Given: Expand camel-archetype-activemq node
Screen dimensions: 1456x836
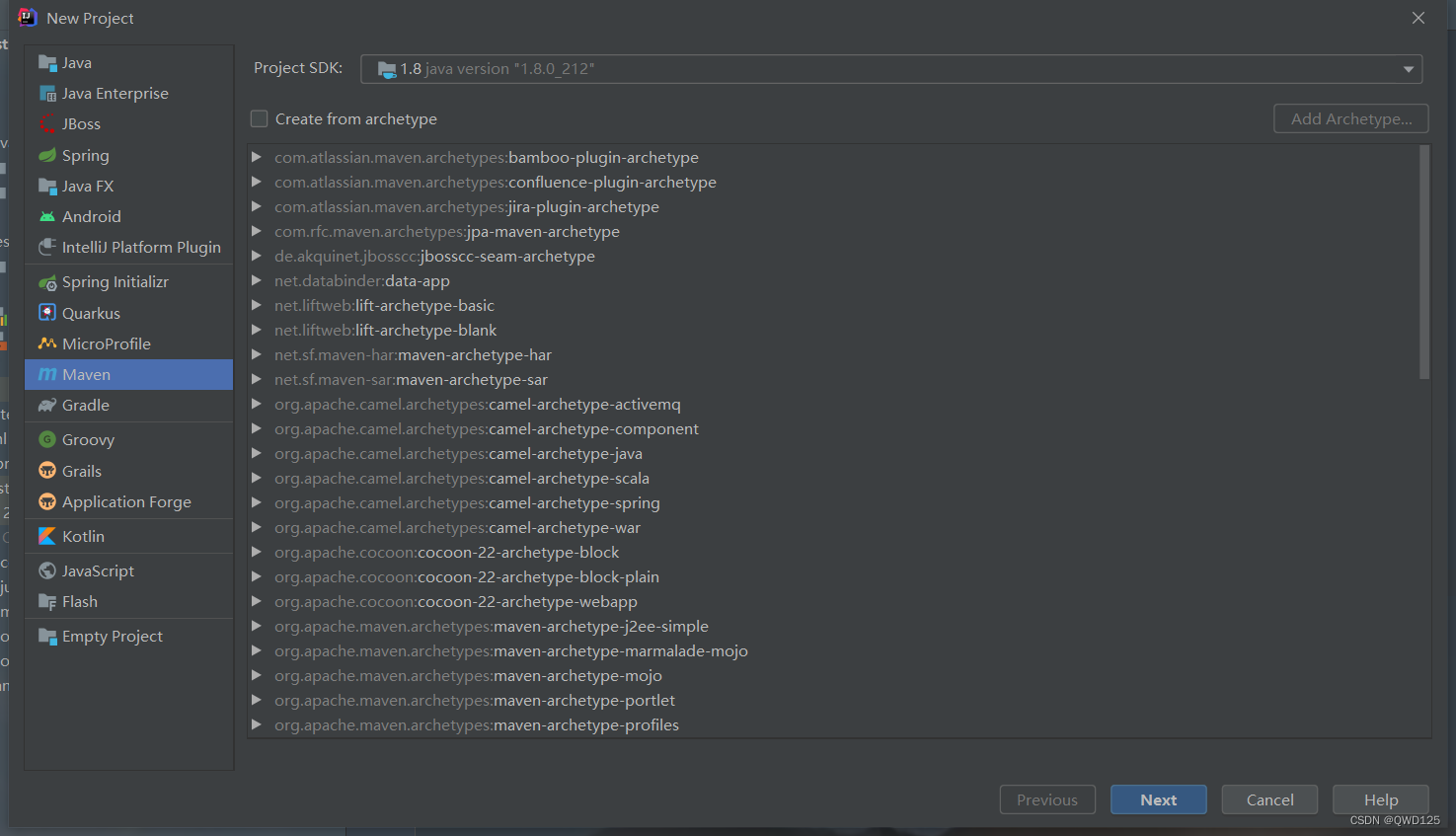Looking at the screenshot, I should point(257,404).
